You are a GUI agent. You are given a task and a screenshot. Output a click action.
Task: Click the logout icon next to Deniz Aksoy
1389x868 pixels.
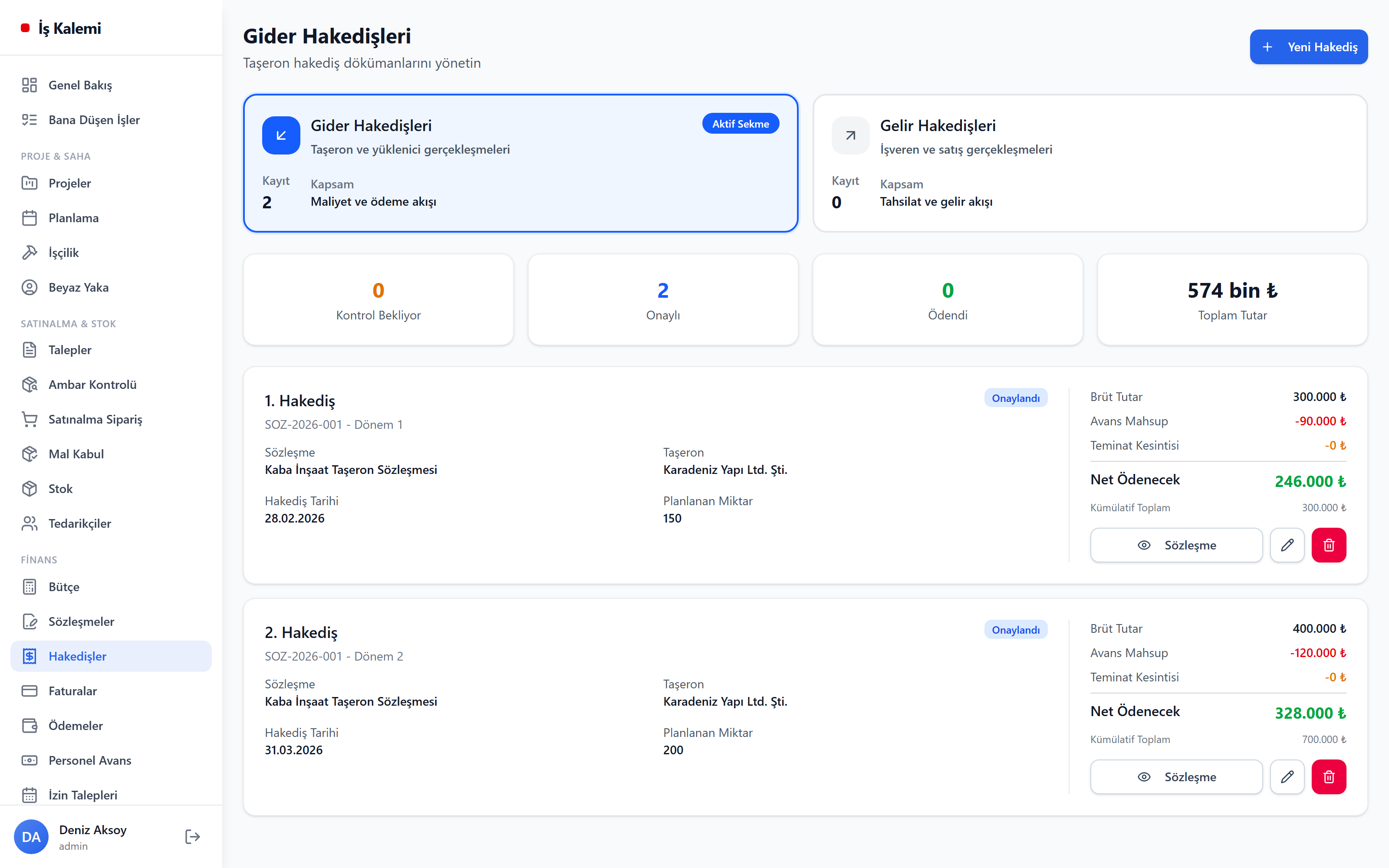[192, 836]
